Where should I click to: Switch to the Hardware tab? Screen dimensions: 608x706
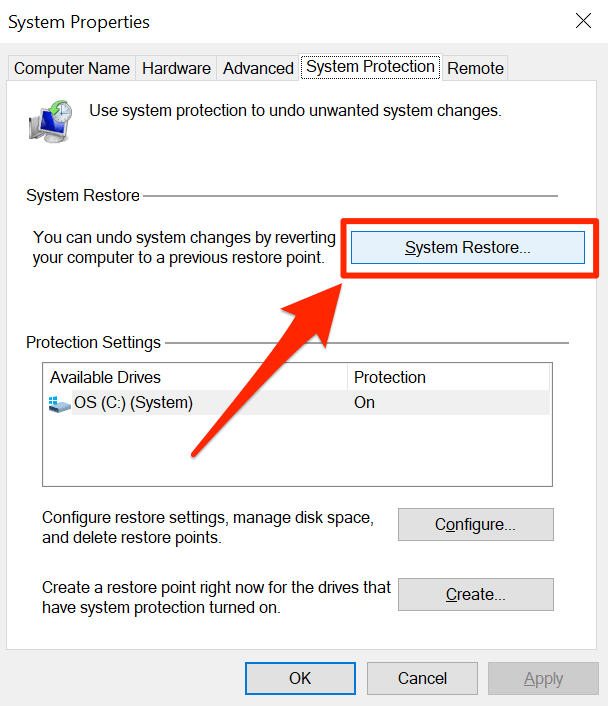point(176,68)
